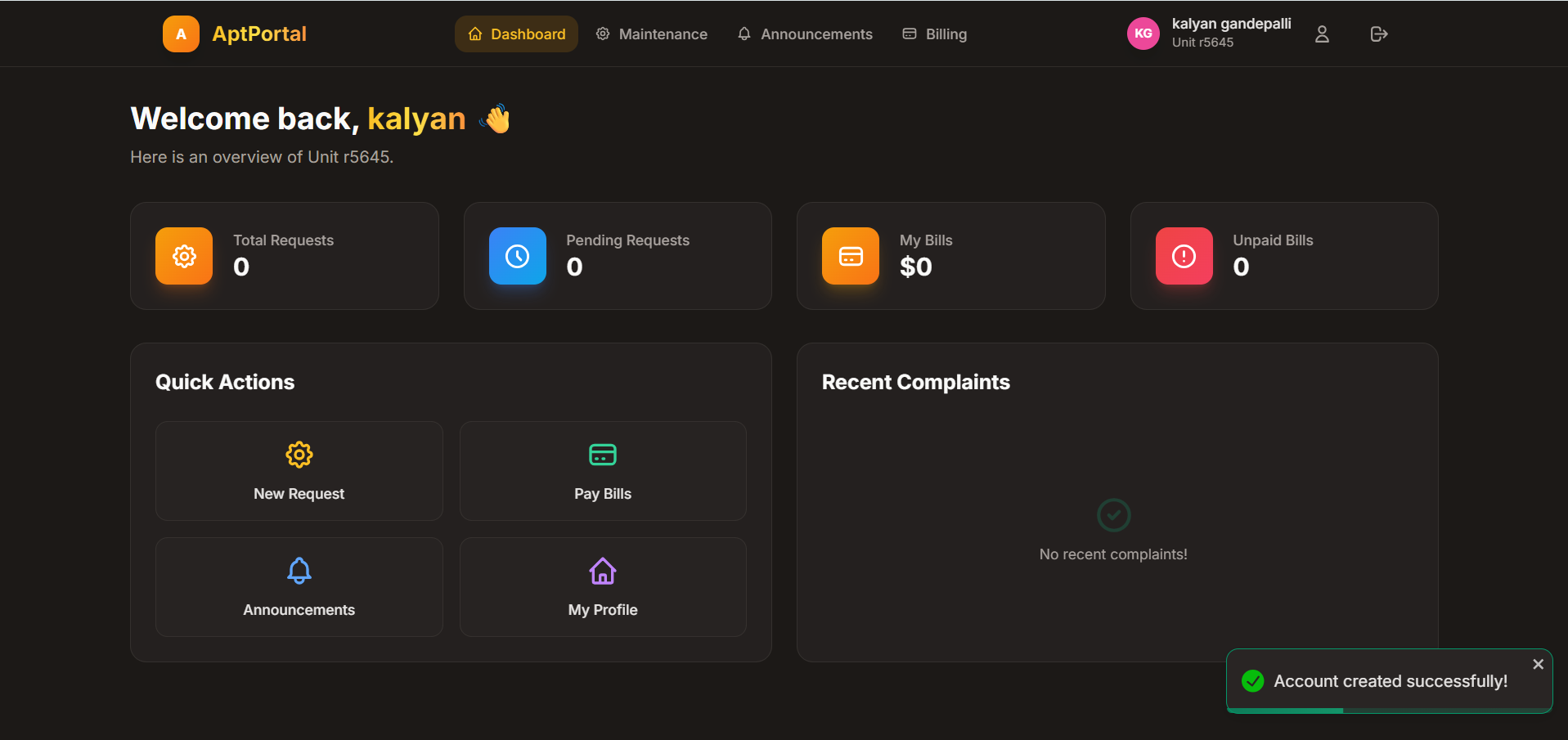
Task: Click the logout icon in header
Action: pos(1379,34)
